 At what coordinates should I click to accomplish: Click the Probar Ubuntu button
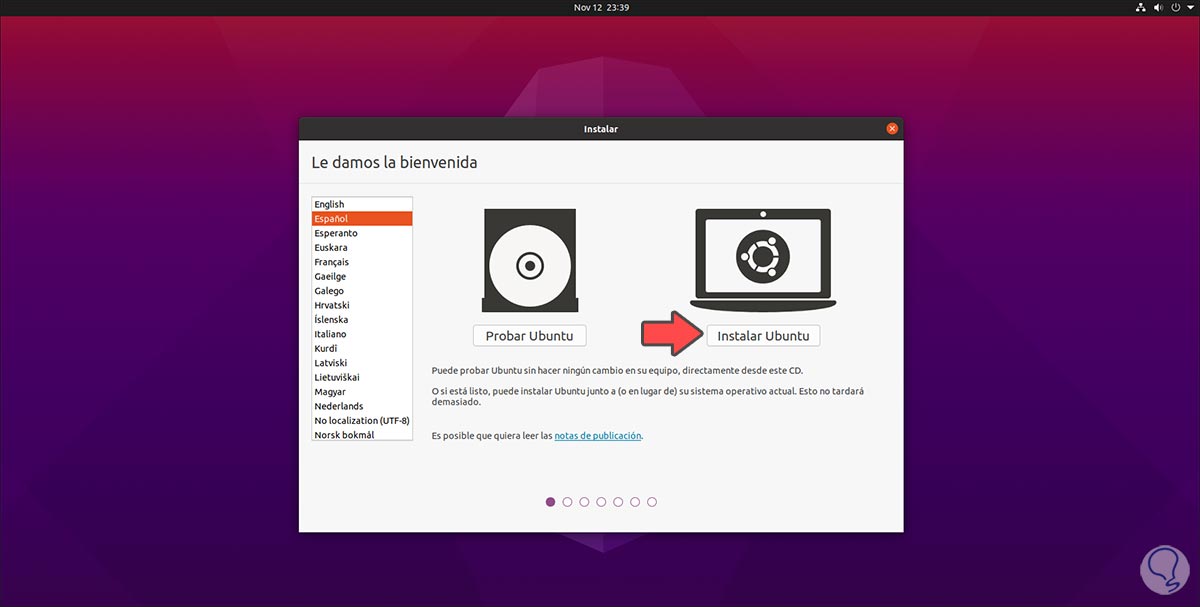click(x=530, y=336)
